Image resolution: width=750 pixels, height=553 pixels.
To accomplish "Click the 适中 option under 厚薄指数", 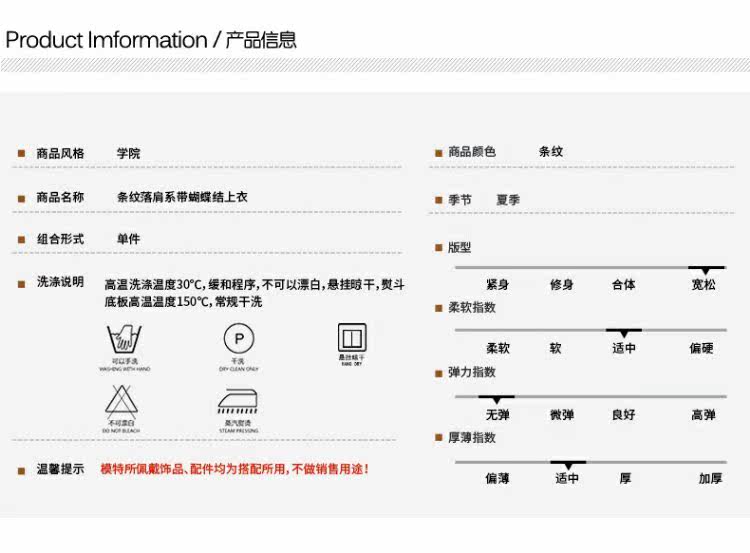I will click(x=567, y=478).
